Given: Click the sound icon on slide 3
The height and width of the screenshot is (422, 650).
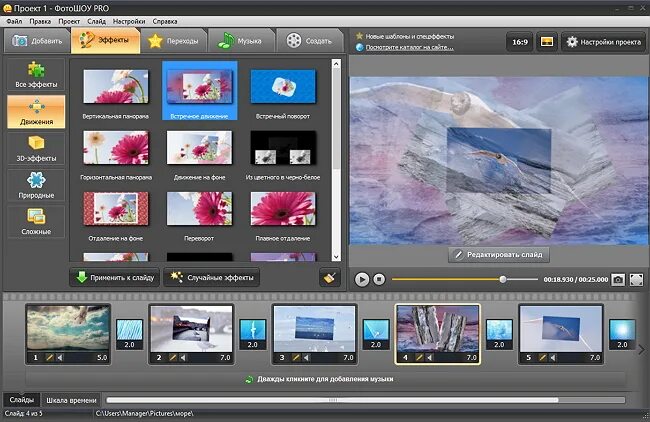Looking at the screenshot, I should tap(306, 357).
